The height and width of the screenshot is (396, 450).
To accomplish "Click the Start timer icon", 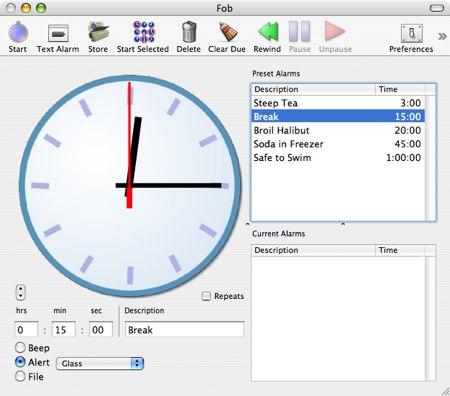I will pyautogui.click(x=18, y=33).
